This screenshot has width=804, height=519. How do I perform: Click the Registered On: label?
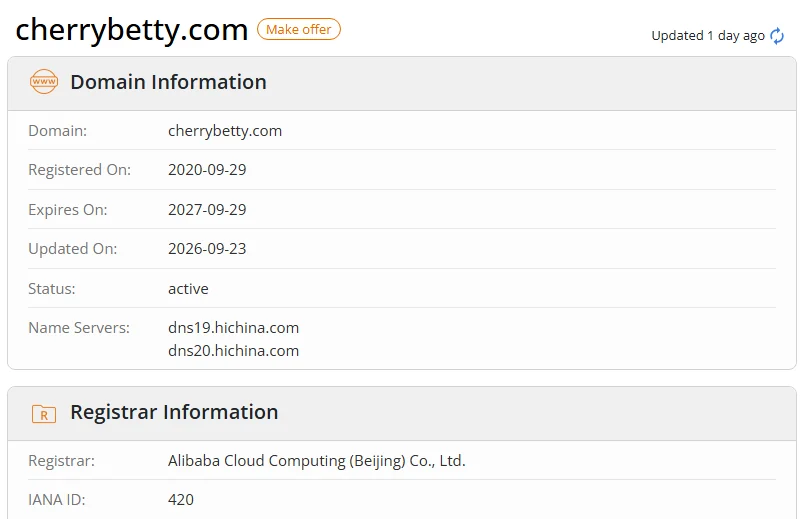tap(79, 170)
